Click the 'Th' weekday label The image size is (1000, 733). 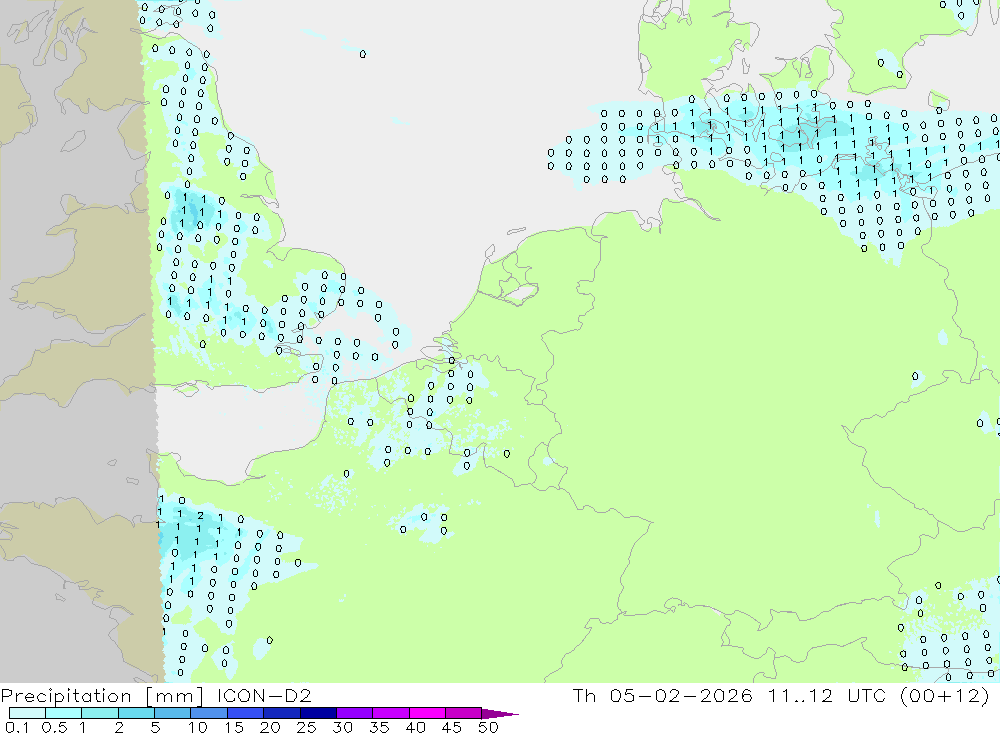(x=584, y=695)
